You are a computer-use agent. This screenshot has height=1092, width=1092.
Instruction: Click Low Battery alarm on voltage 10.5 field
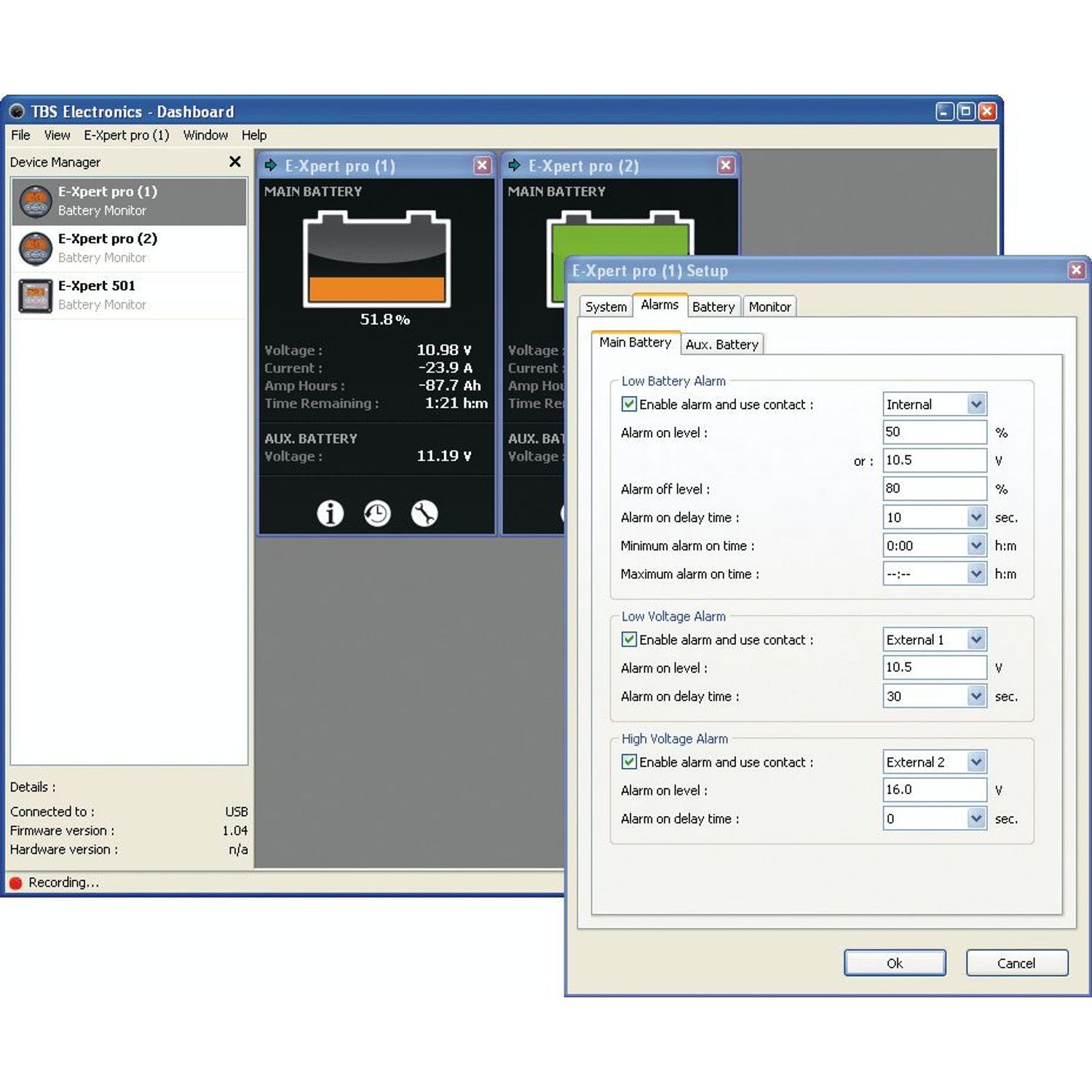tap(935, 460)
